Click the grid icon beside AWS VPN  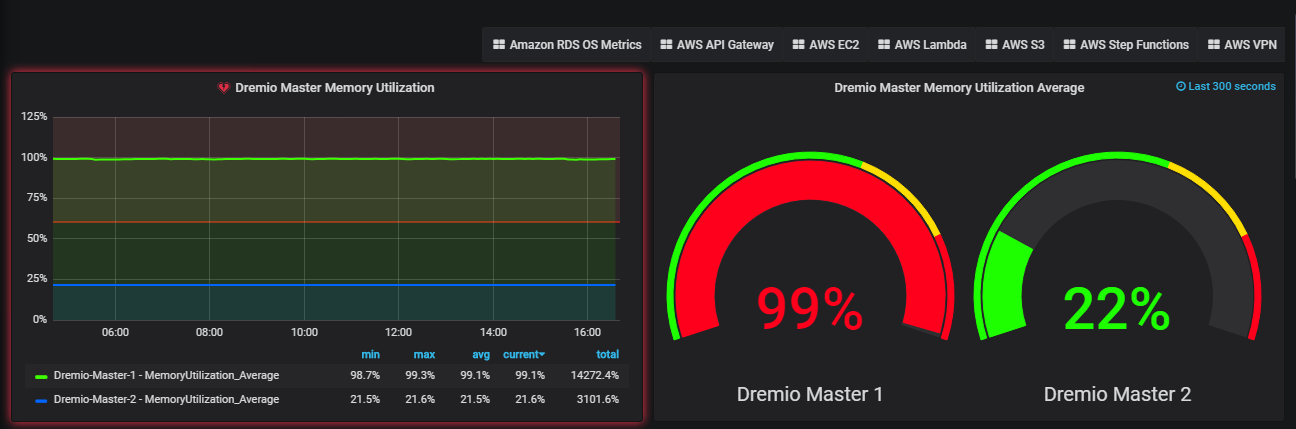tap(1214, 45)
